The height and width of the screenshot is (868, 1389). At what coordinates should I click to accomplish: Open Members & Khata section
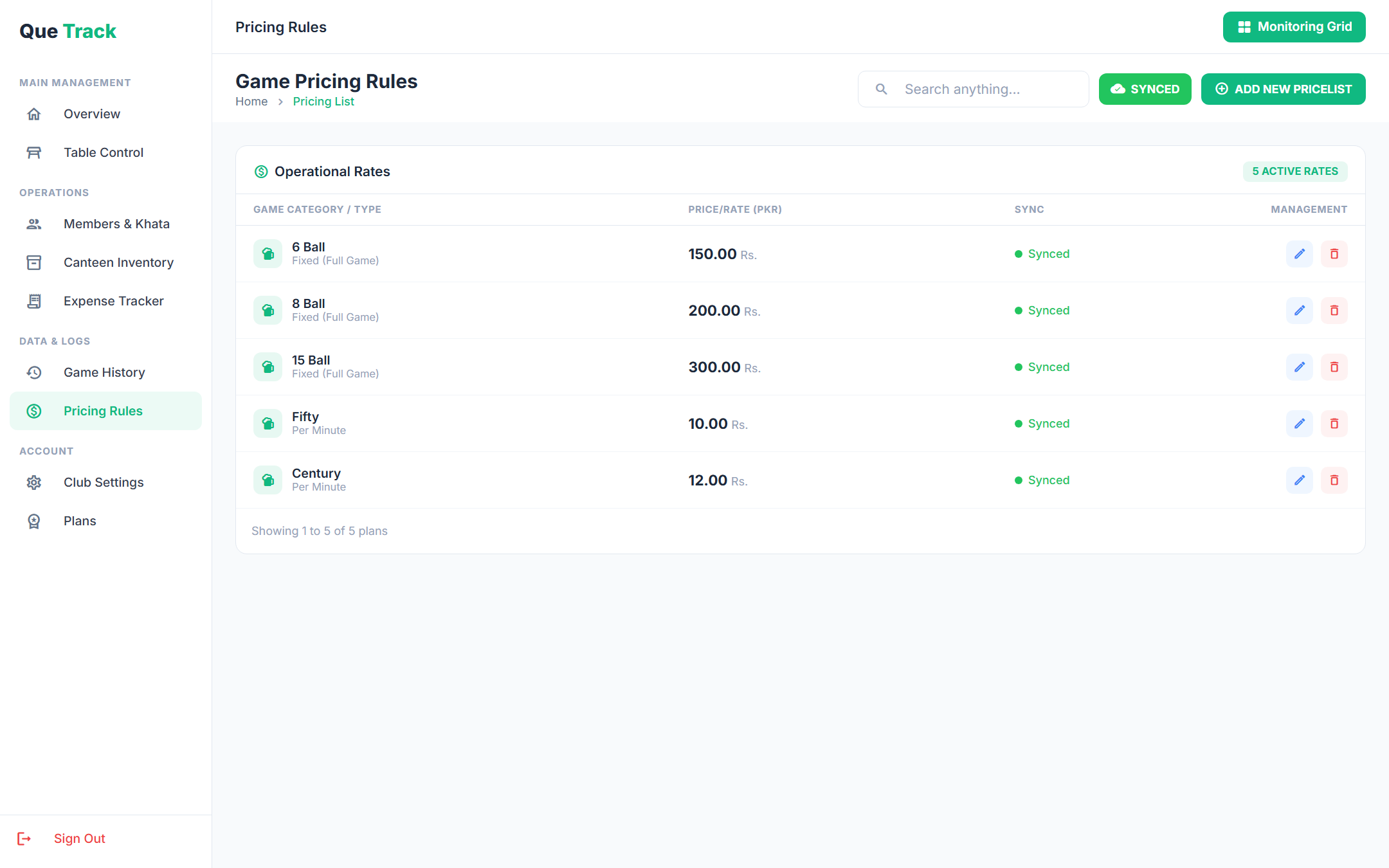click(x=105, y=224)
